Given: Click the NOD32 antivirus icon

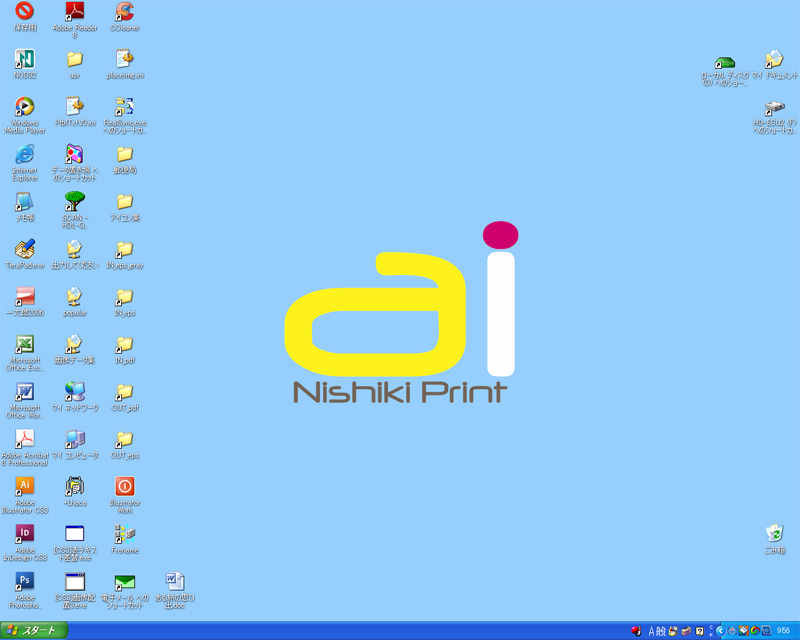Looking at the screenshot, I should coord(25,59).
